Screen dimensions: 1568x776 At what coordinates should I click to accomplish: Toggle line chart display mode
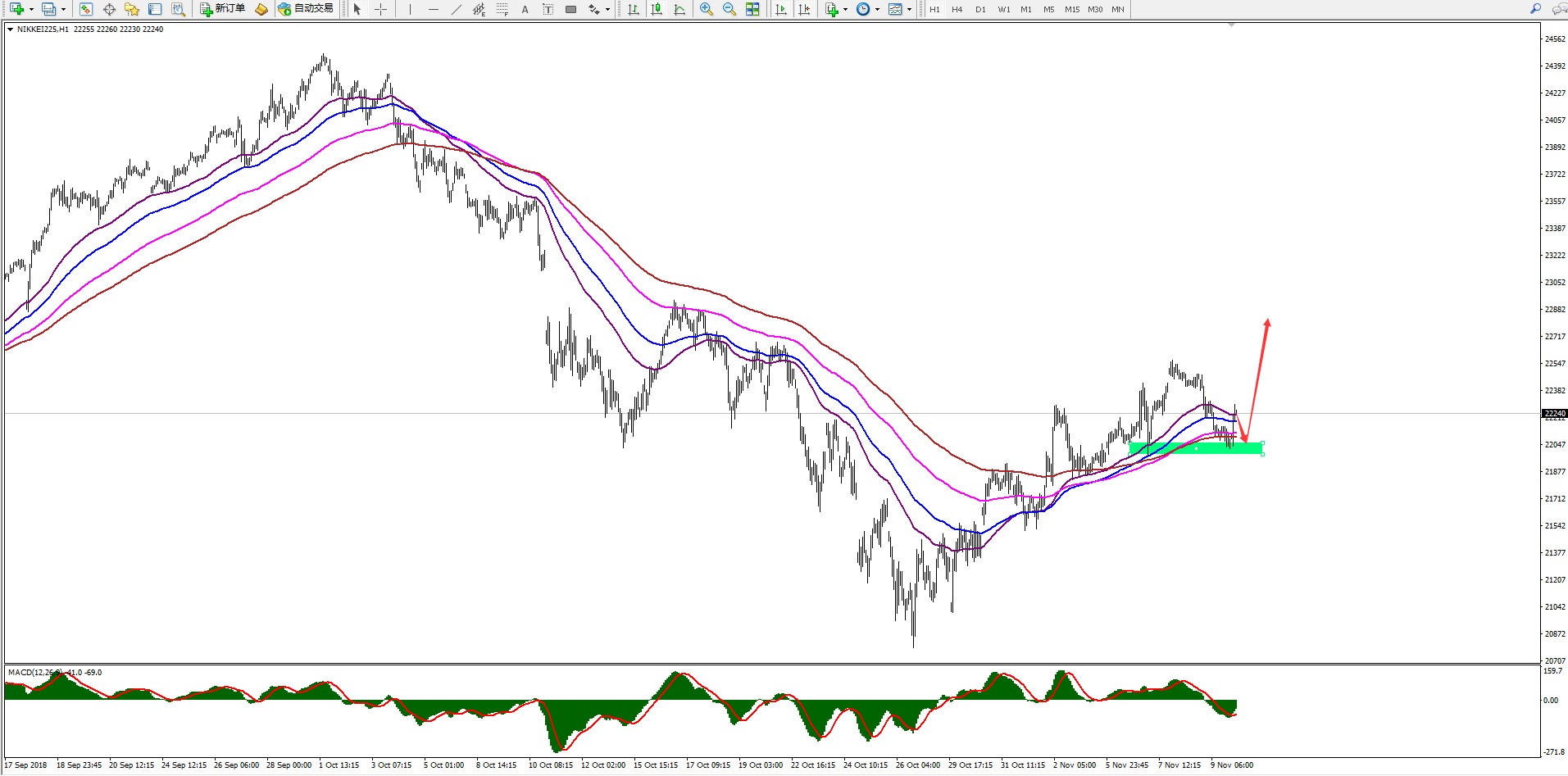point(679,9)
